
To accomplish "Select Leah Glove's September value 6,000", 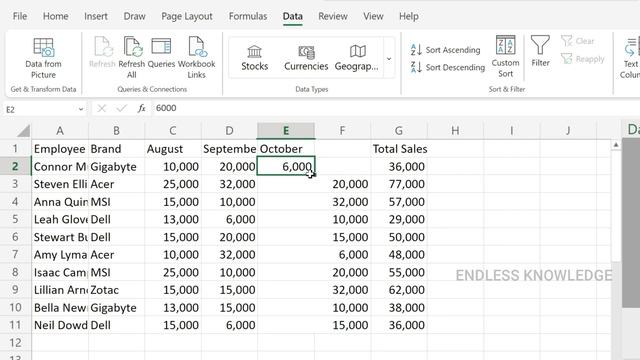I will (229, 219).
